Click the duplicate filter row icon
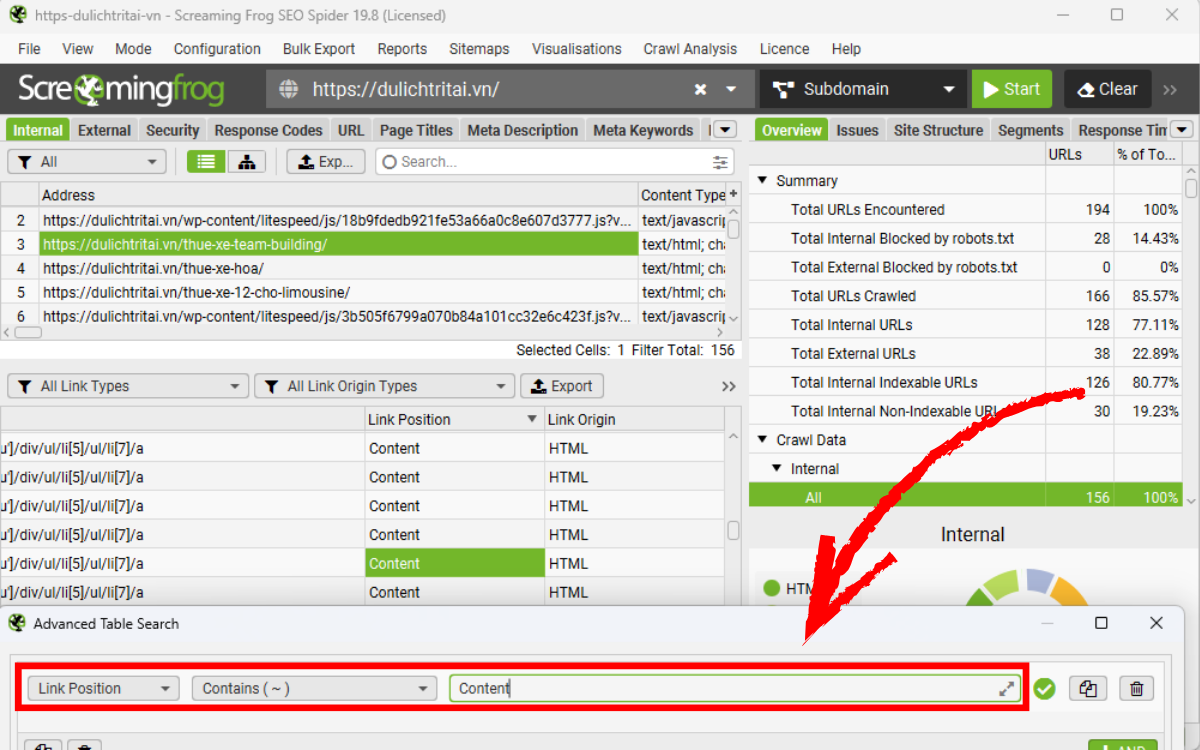 (x=1089, y=688)
